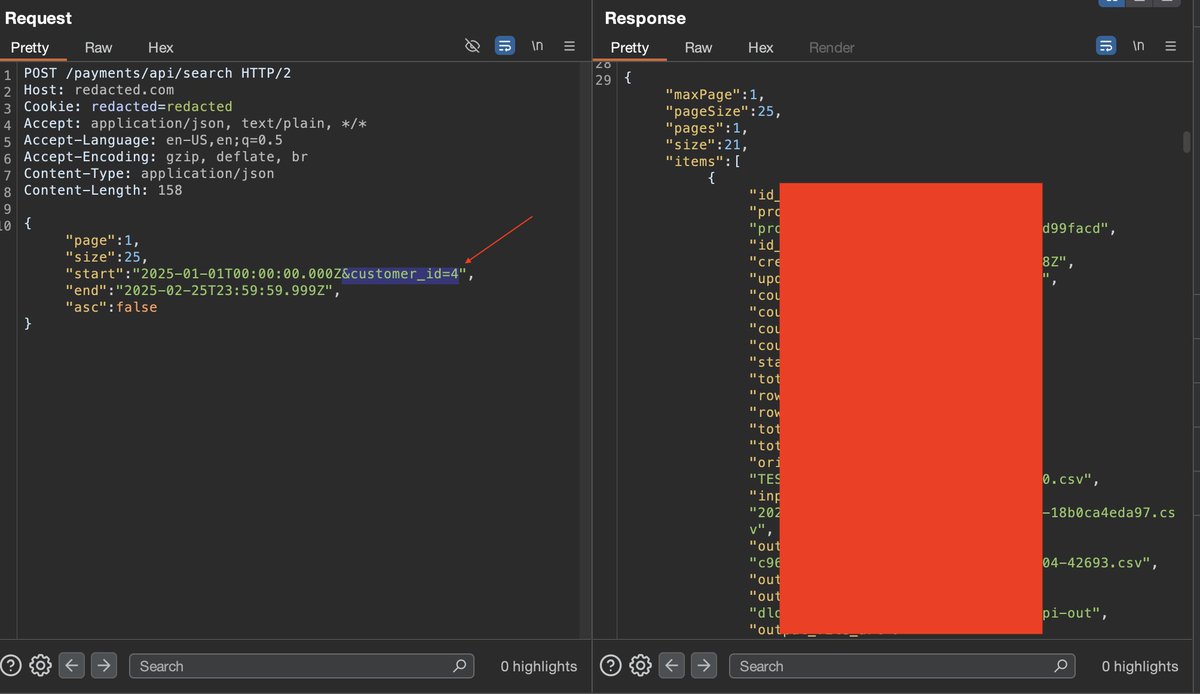Click the 'Content-Length: 158' header line

coord(103,190)
